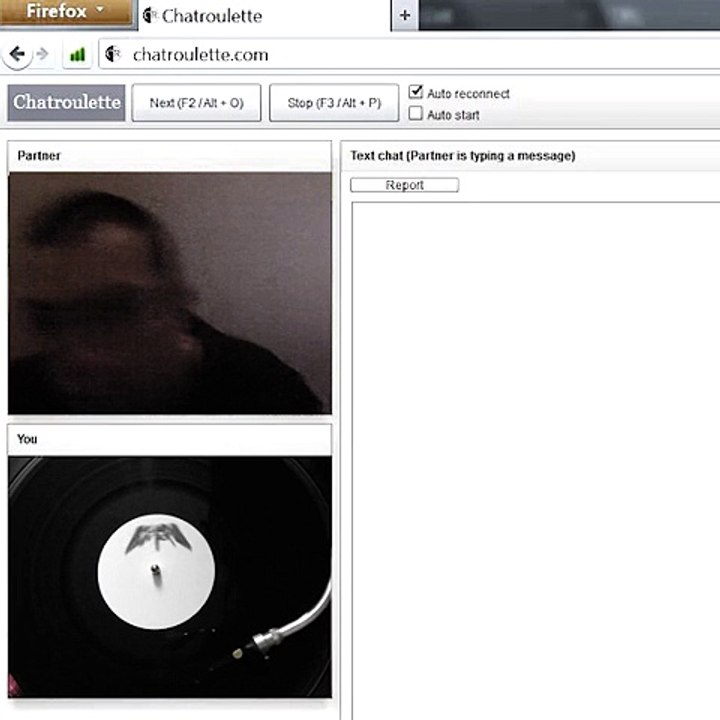Image resolution: width=720 pixels, height=720 pixels.
Task: Click the favicon on the Chatroulette tab
Action: click(150, 15)
